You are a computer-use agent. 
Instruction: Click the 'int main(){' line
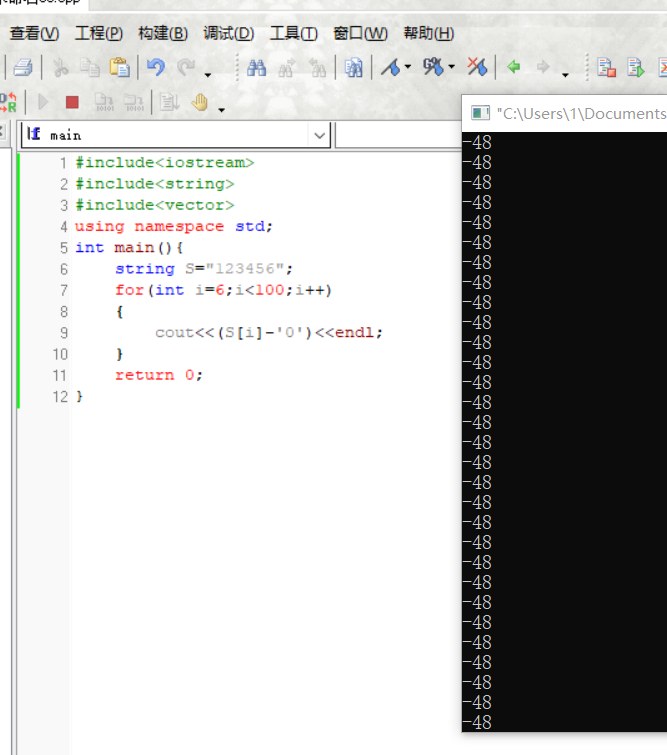(129, 247)
